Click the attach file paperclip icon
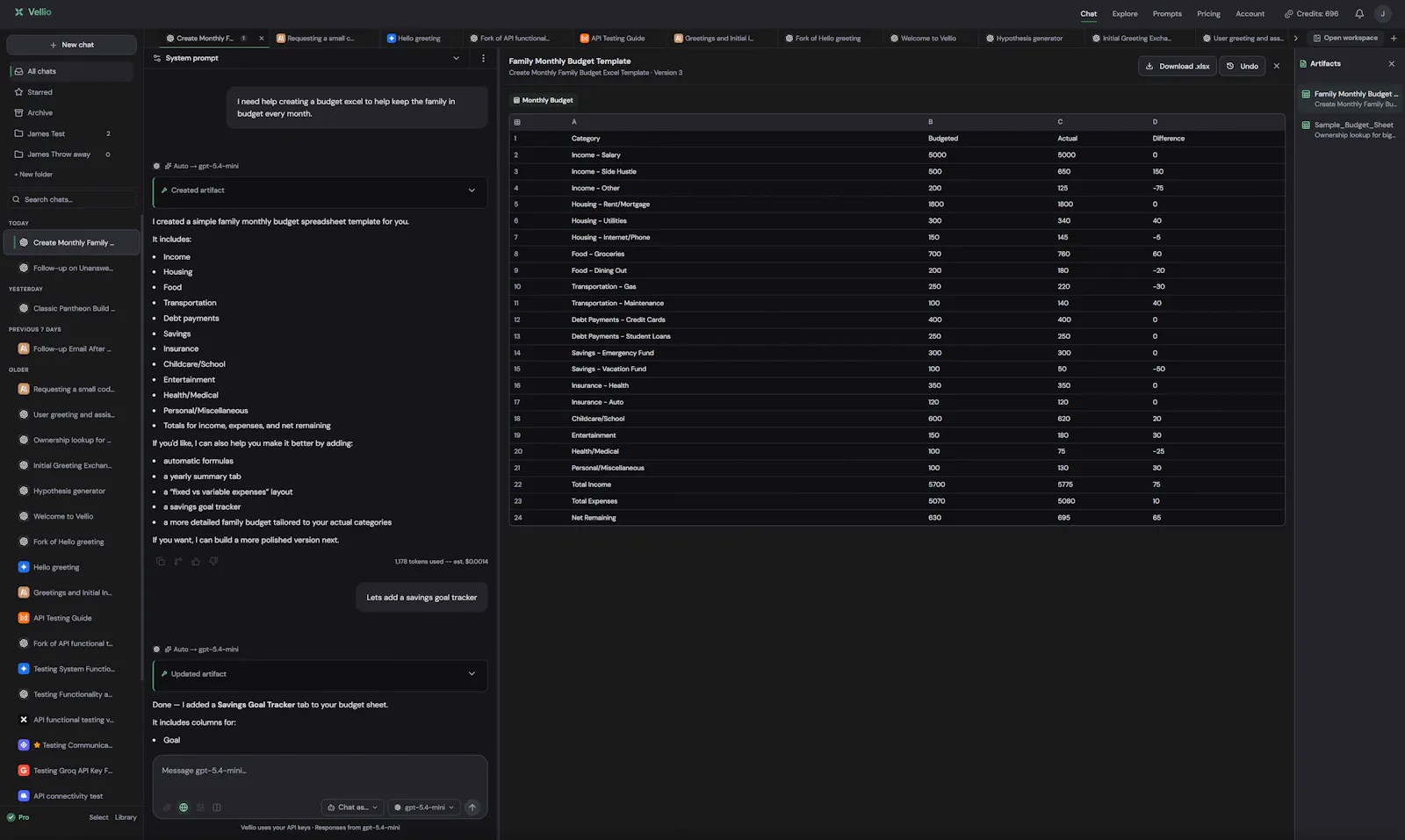The image size is (1405, 840). point(167,808)
